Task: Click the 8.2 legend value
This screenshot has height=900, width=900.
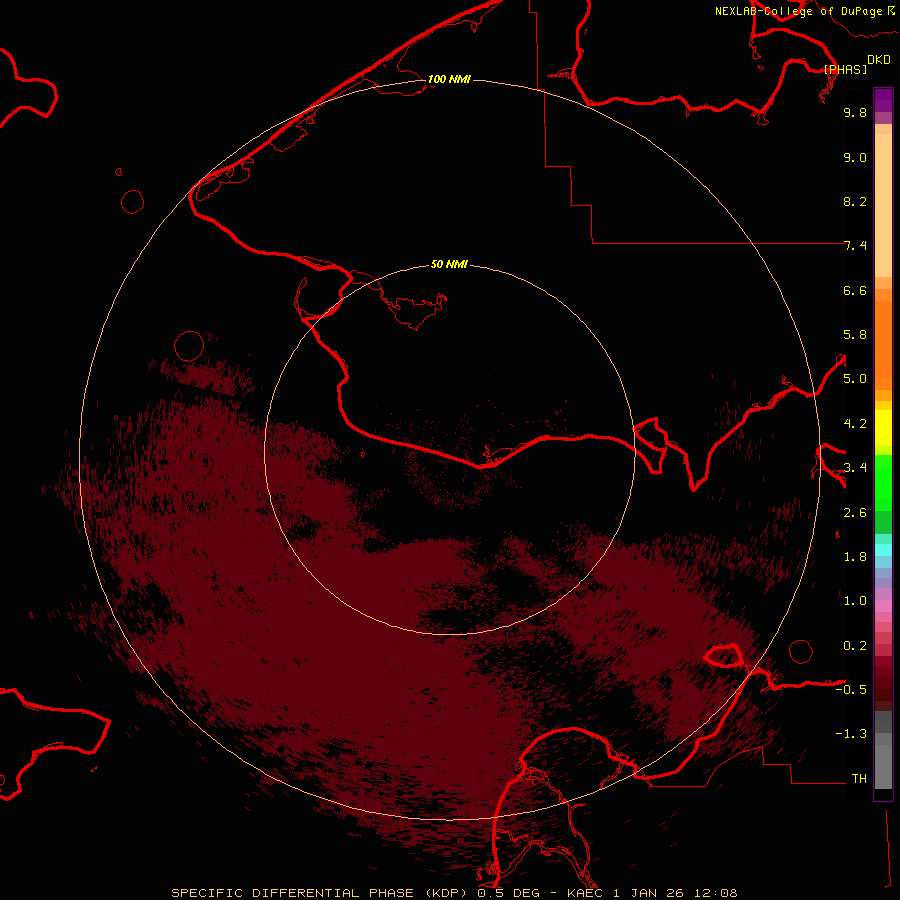Action: point(855,201)
